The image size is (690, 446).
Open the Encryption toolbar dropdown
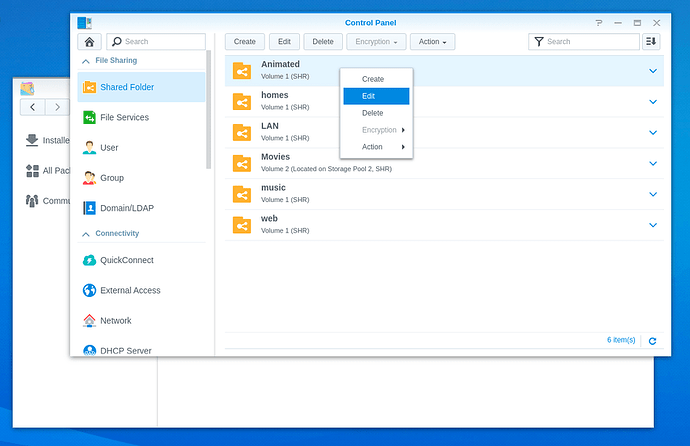[376, 42]
